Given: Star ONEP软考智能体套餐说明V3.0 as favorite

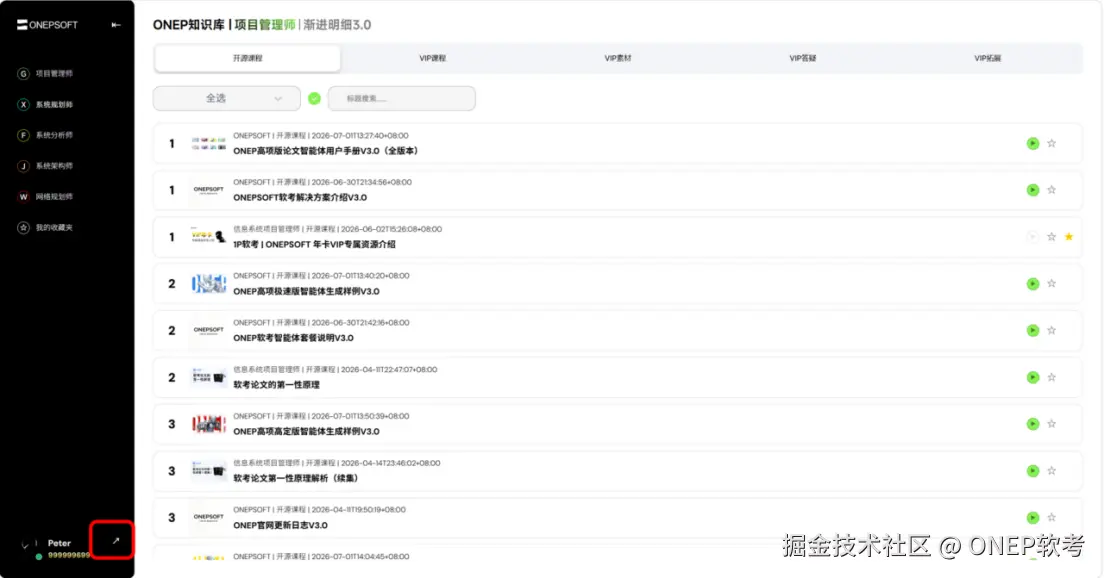Looking at the screenshot, I should click(x=1051, y=330).
